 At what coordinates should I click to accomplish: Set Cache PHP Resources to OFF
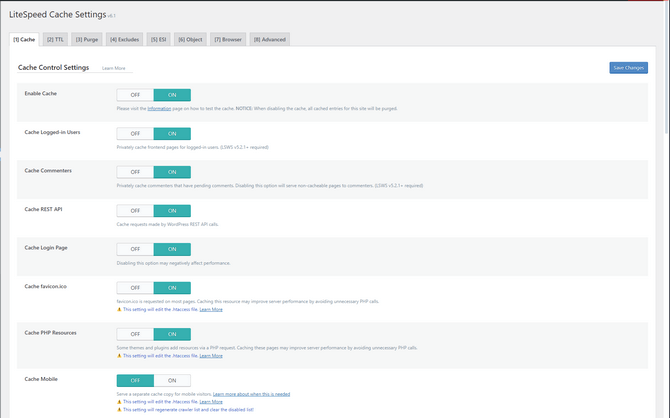tap(135, 334)
